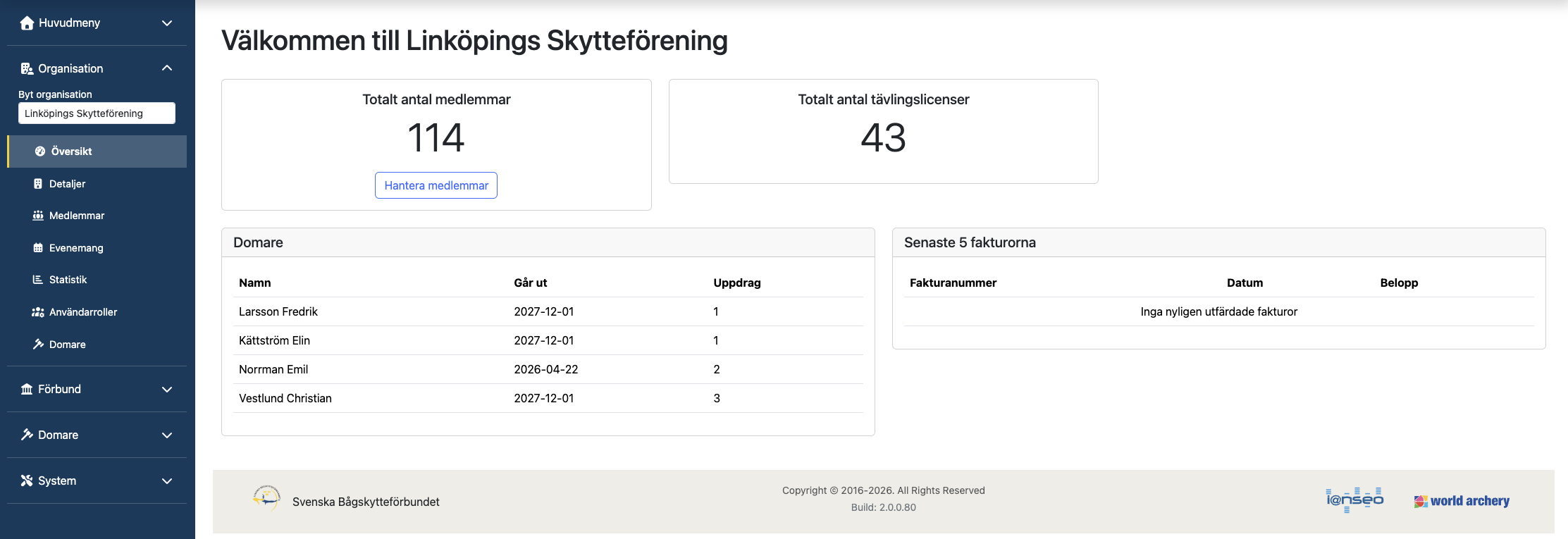Open the Statistik menu item
1568x539 pixels.
click(x=97, y=280)
